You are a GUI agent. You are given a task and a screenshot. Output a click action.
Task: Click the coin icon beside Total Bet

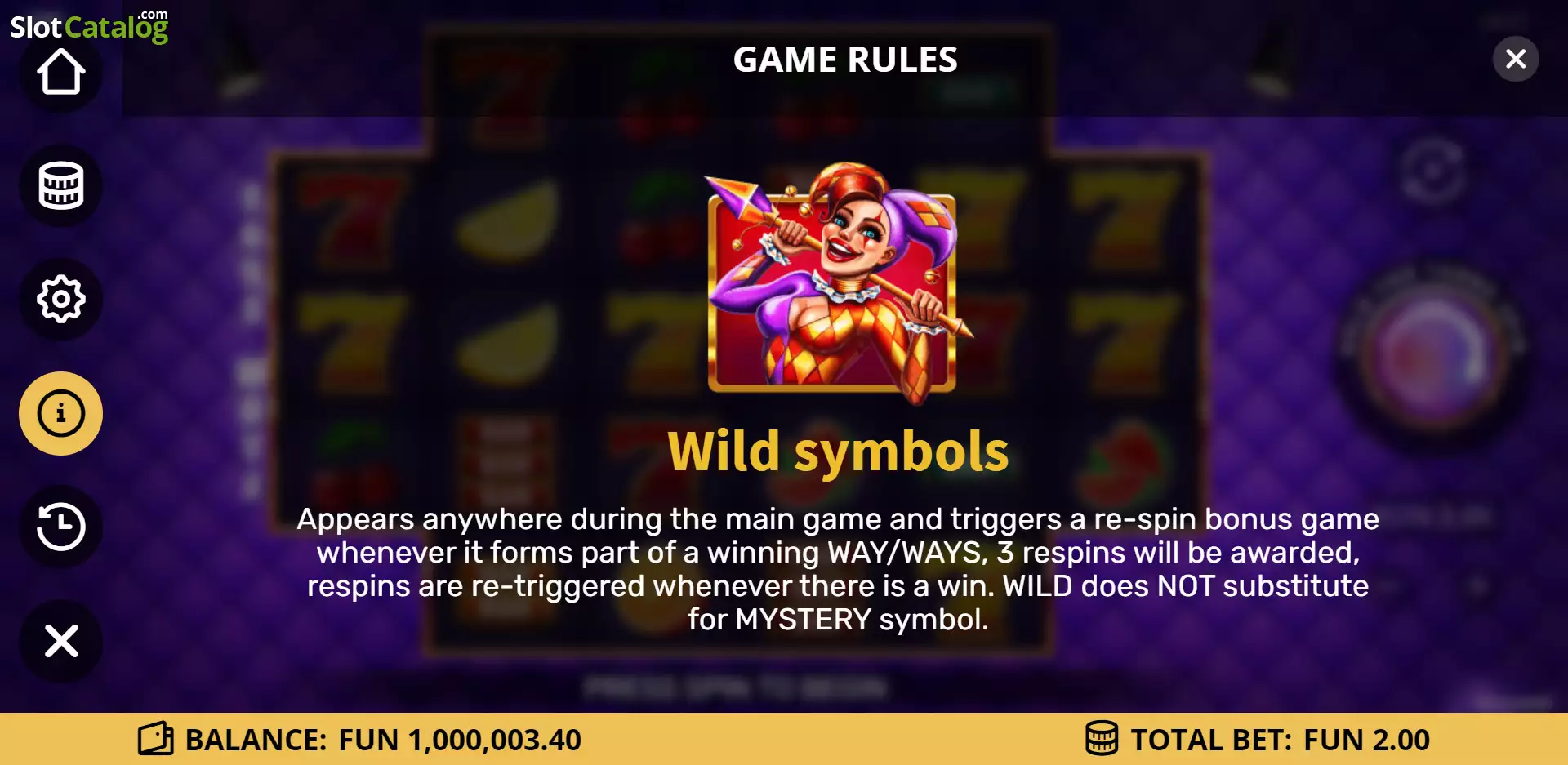pos(1101,738)
